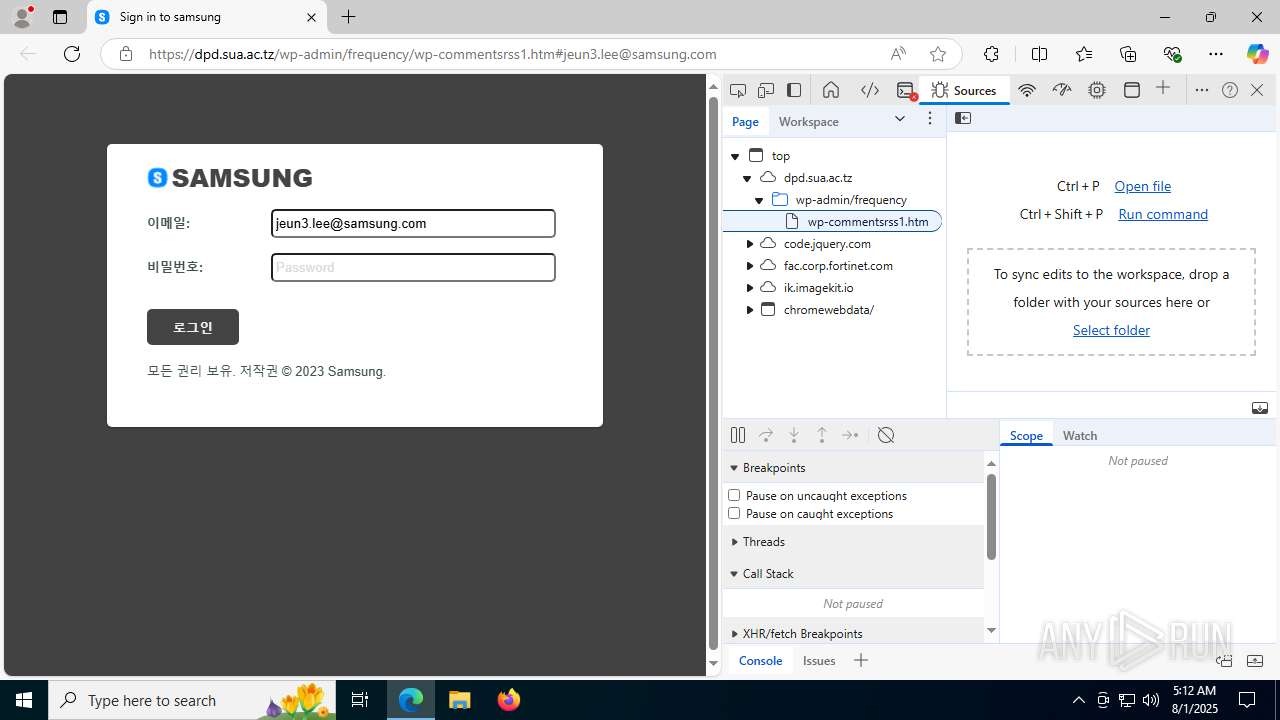Screen dimensions: 1280x720
Task: Open browser Extensions icon
Action: tap(991, 54)
